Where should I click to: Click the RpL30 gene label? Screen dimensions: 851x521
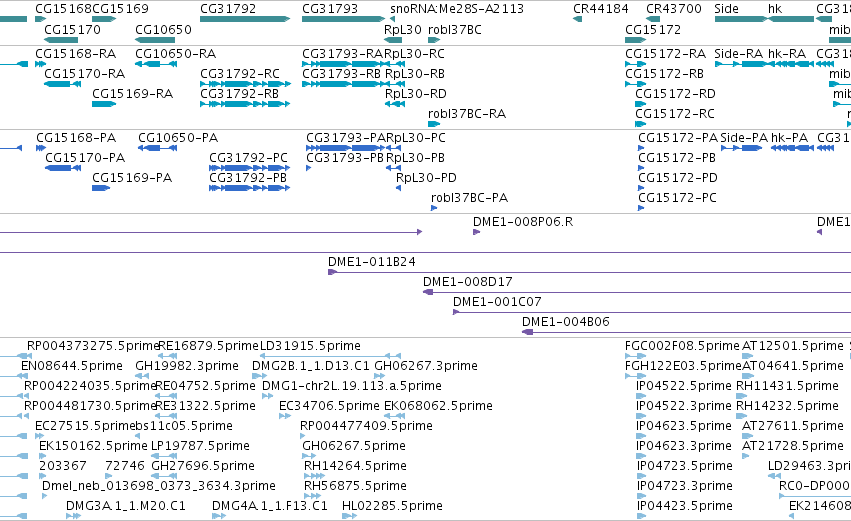403,29
